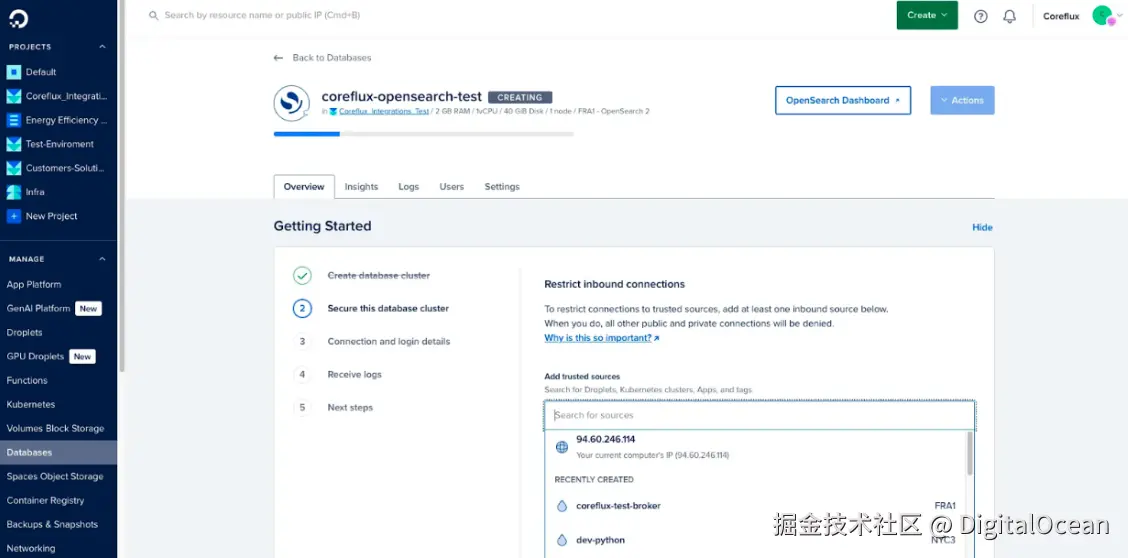Click the OpenSearch cluster logo
Screen dimensions: 1128x558
coord(291,103)
